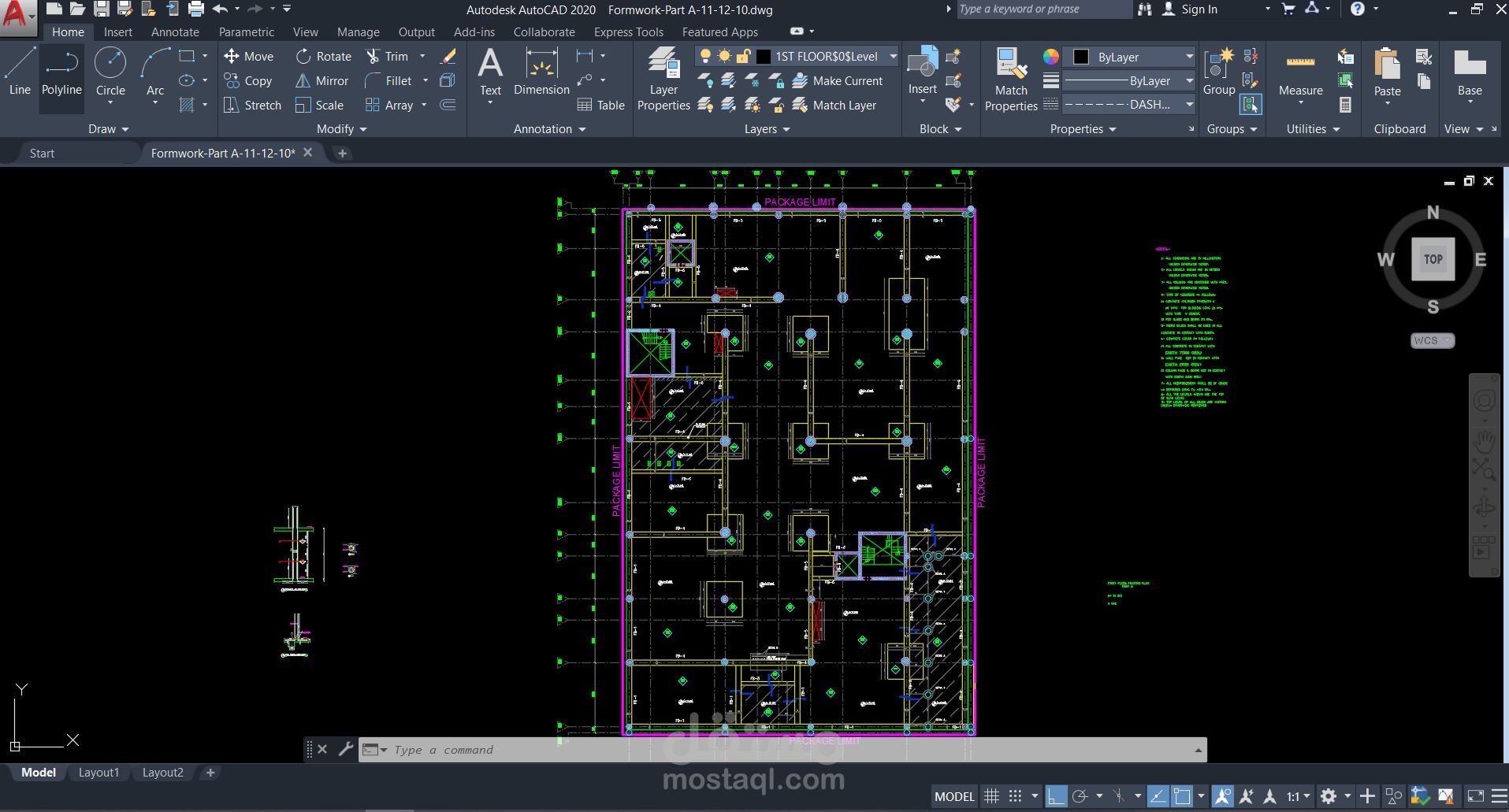Select the Mirror tool
The image size is (1509, 812).
point(321,80)
